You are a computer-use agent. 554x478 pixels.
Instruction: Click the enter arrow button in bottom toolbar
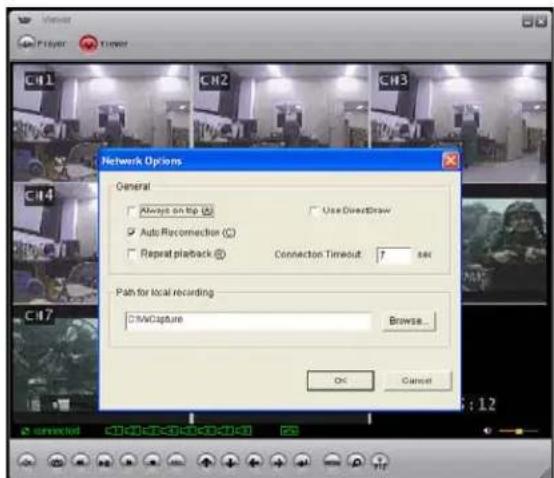tap(302, 461)
